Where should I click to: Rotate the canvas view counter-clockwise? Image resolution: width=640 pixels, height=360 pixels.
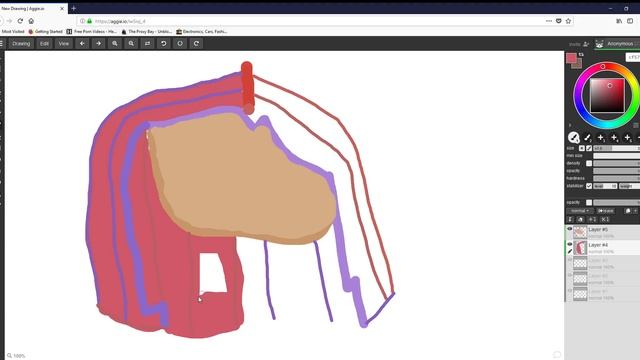[x=164, y=43]
